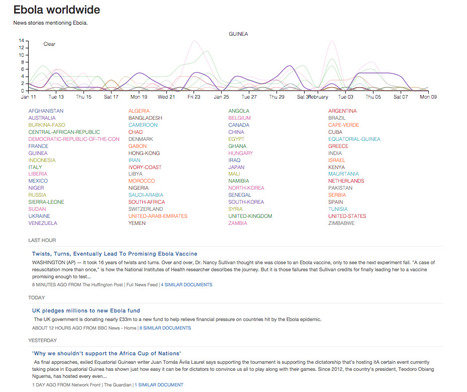Filter by ZIMBABWE

[x=341, y=223]
